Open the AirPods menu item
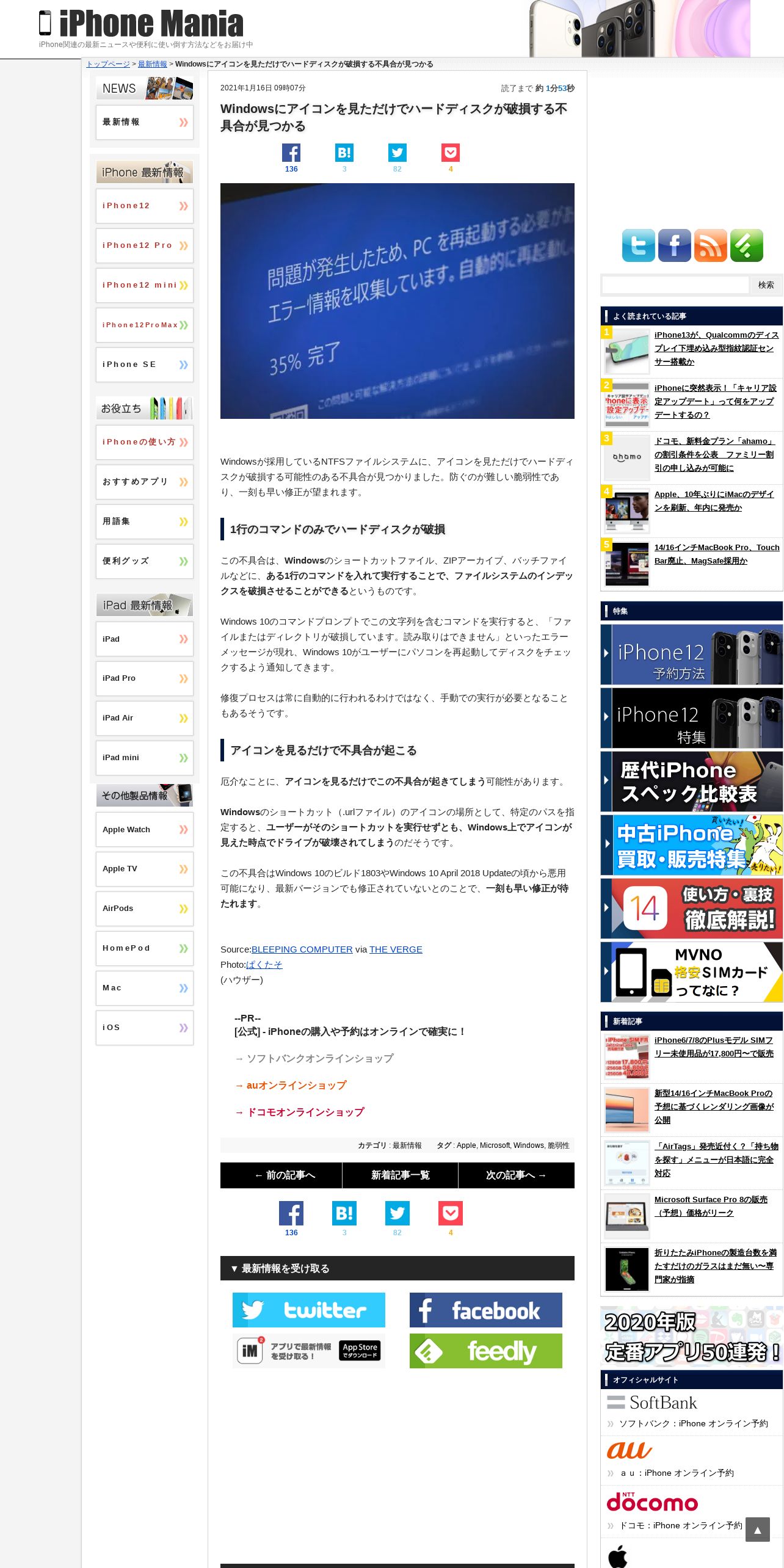784x1568 pixels. (x=145, y=909)
